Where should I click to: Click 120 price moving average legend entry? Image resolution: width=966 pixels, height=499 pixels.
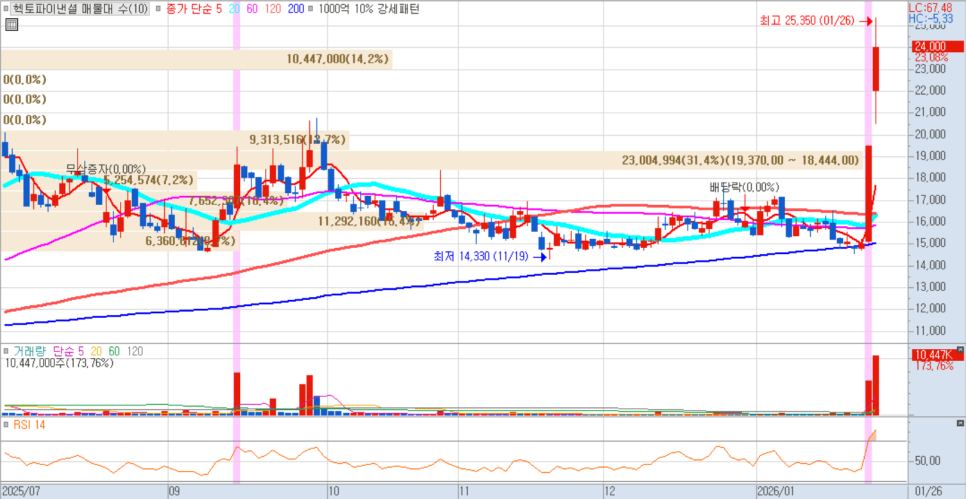[x=273, y=9]
